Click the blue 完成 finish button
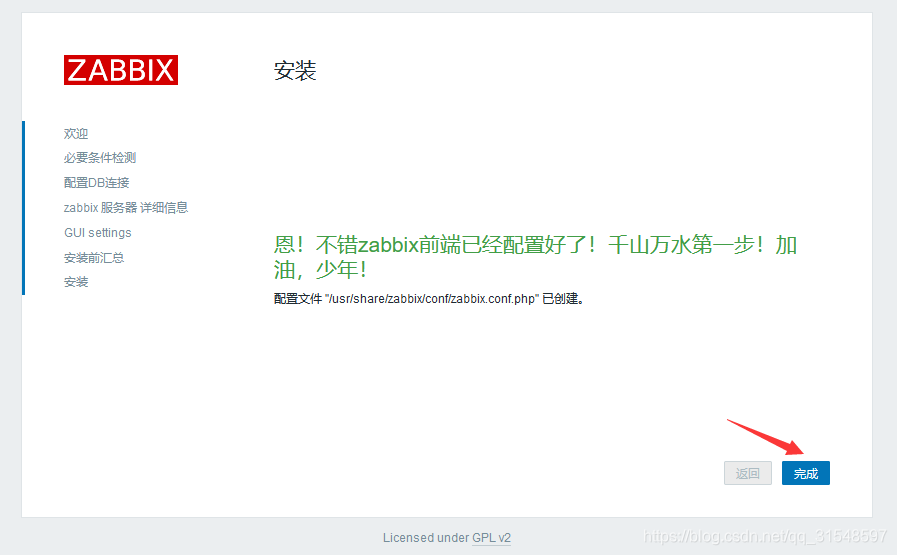This screenshot has height=555, width=897. (805, 473)
